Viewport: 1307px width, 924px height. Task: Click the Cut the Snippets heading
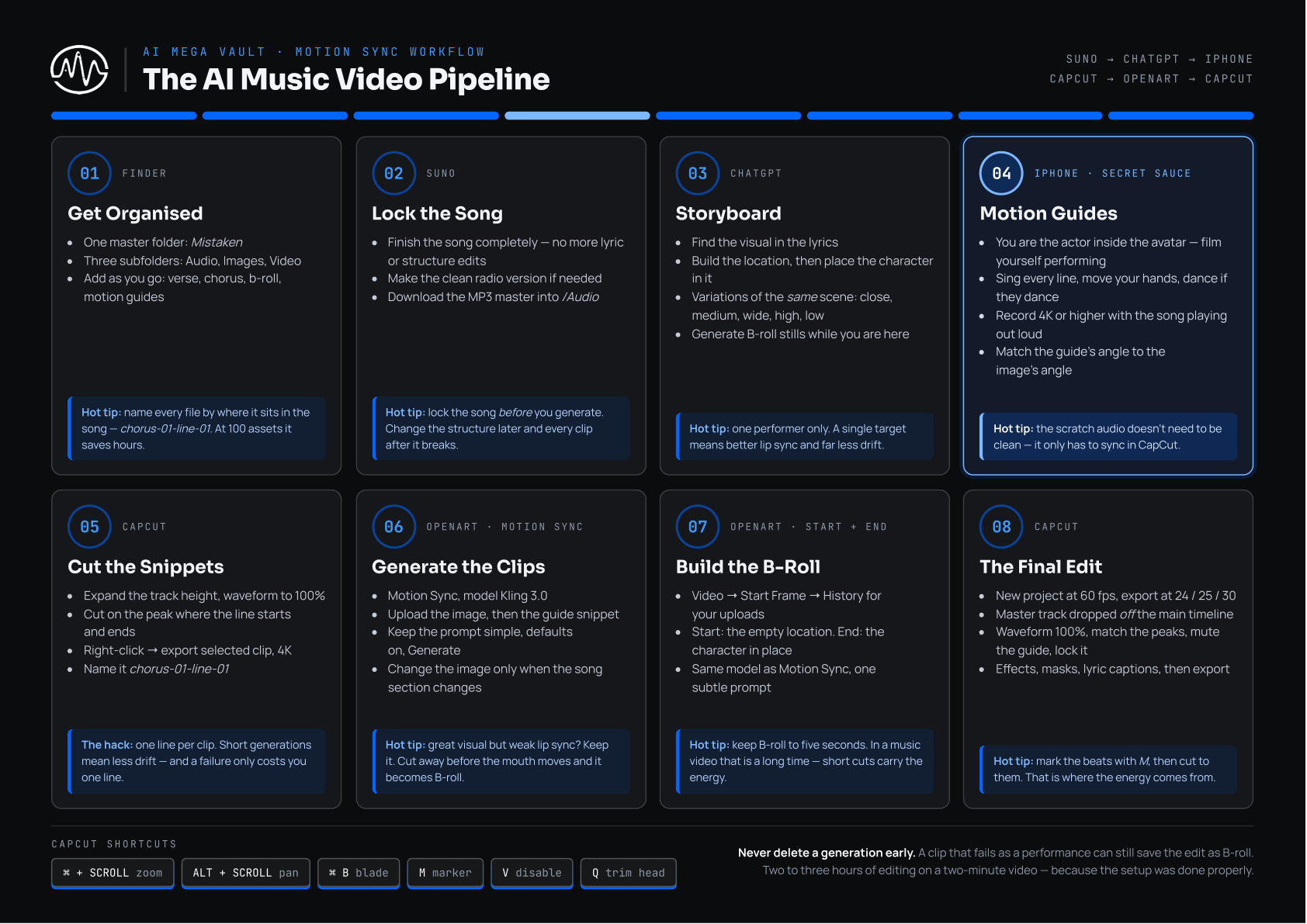(x=146, y=567)
